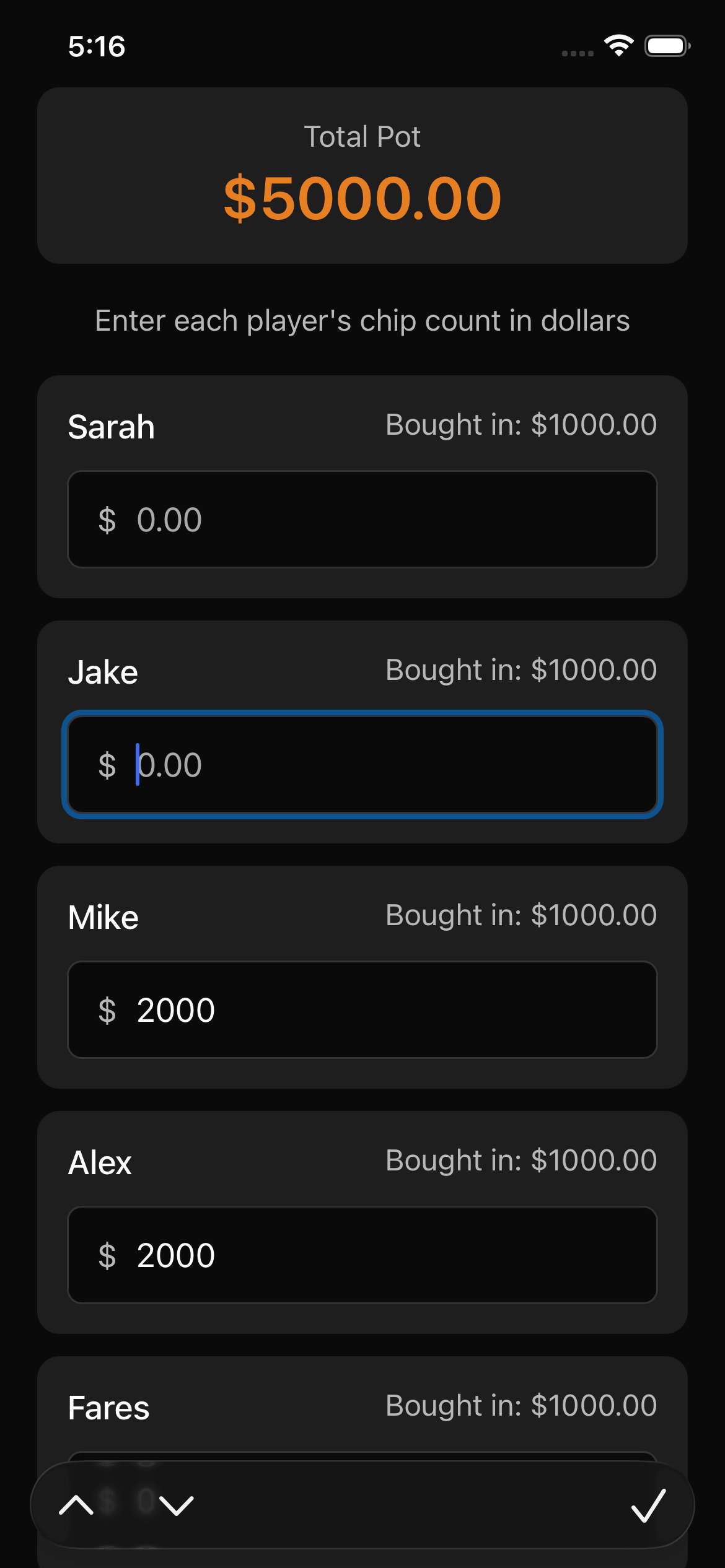Focus Jake's chip count input field
This screenshot has height=1568, width=725.
pos(397,765)
